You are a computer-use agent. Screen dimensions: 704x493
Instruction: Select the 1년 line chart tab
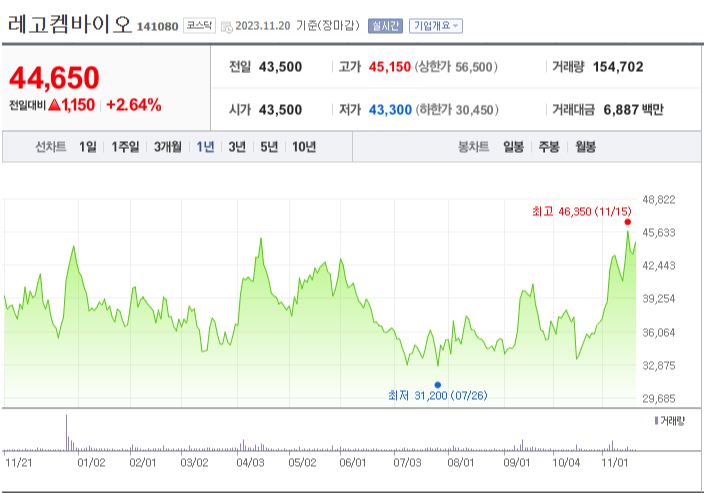point(206,147)
